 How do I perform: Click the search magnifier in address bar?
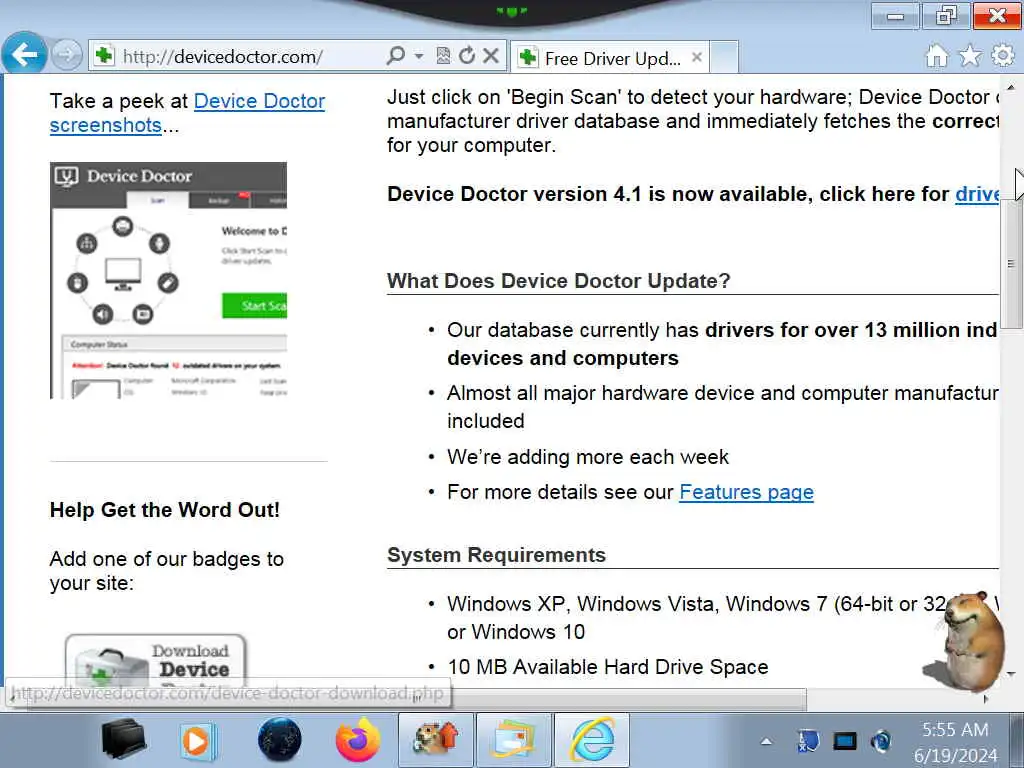396,56
